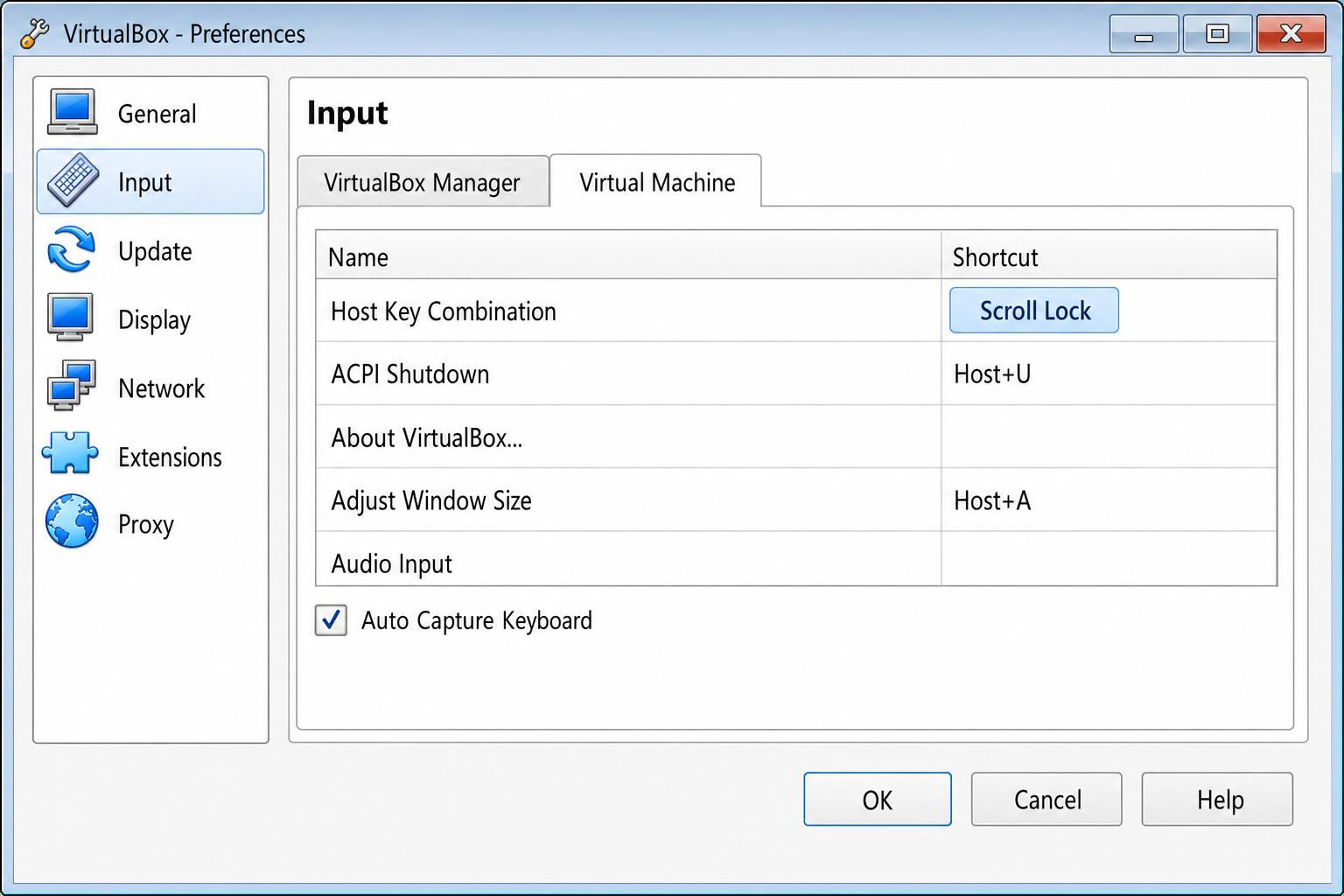Close the Preferences window
The width and height of the screenshot is (1344, 896).
click(1291, 34)
